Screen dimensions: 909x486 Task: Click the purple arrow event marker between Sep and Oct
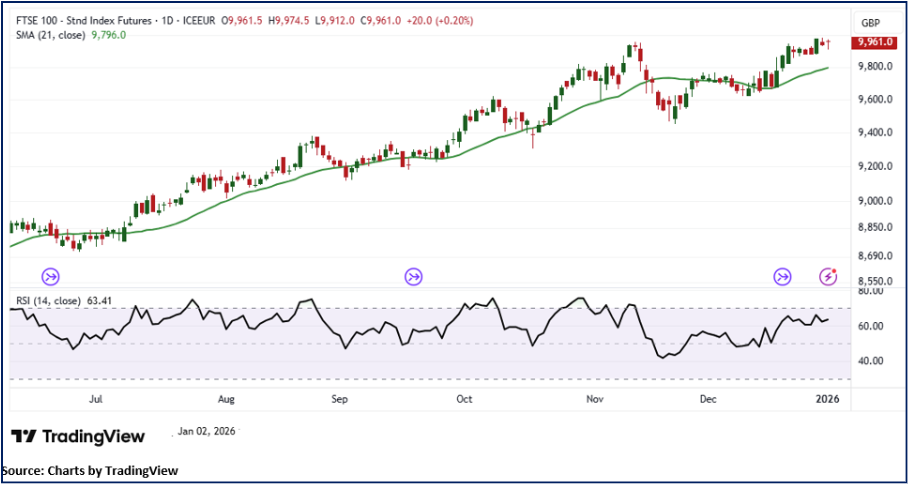[x=414, y=277]
